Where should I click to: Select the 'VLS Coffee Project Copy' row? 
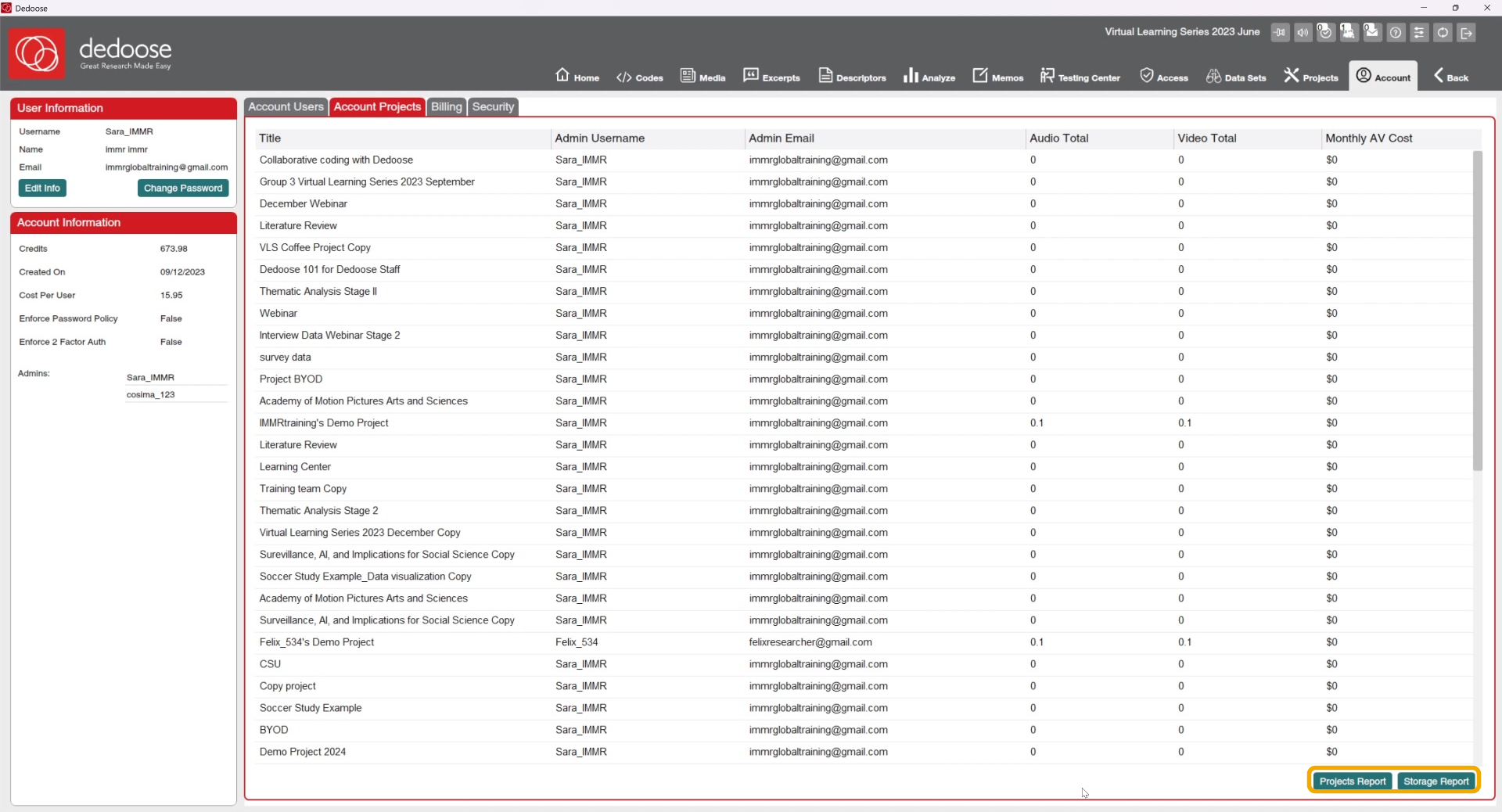pos(864,248)
